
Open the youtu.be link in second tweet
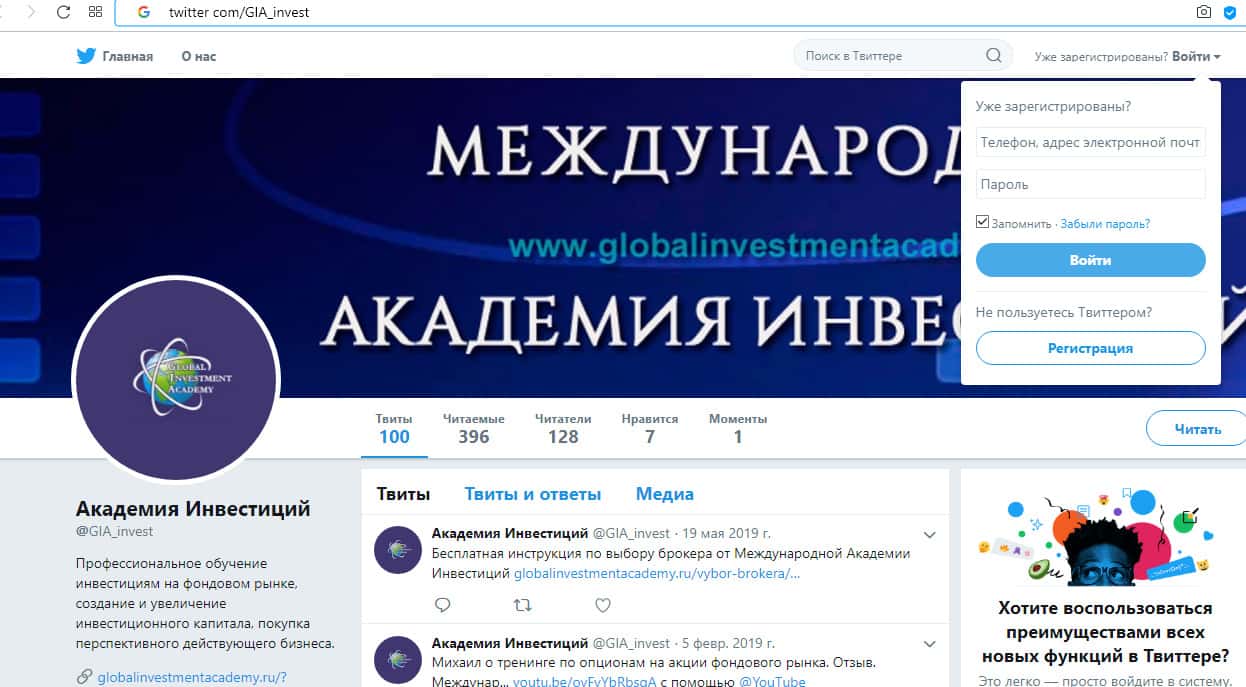coord(585,681)
